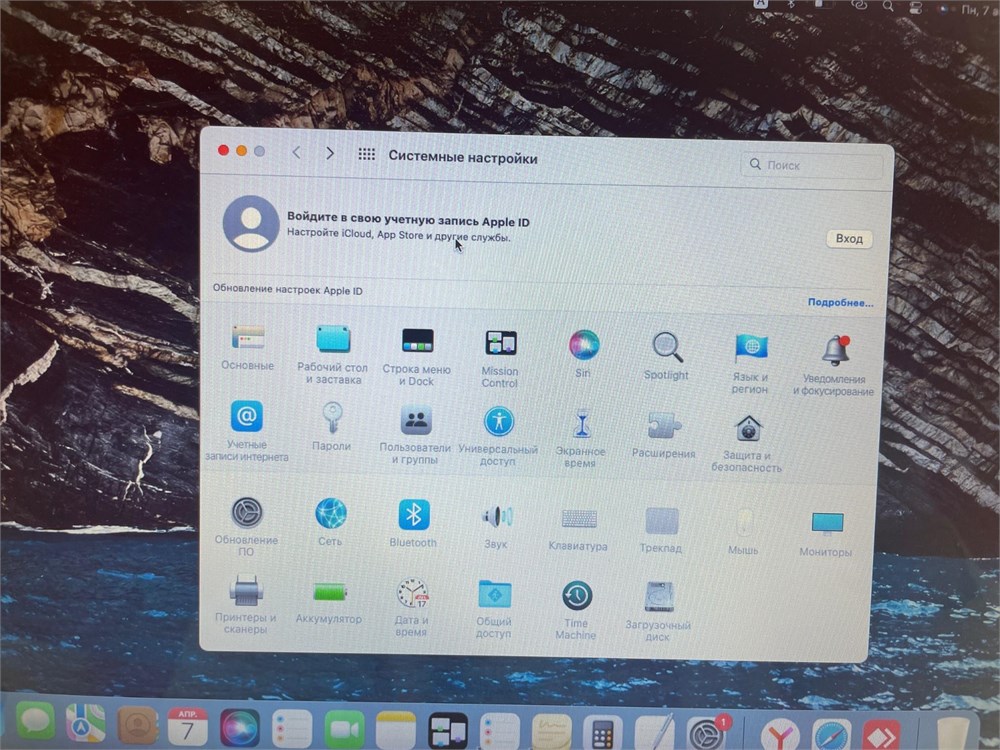
Task: Open the Основные preferences pane
Action: tap(247, 348)
